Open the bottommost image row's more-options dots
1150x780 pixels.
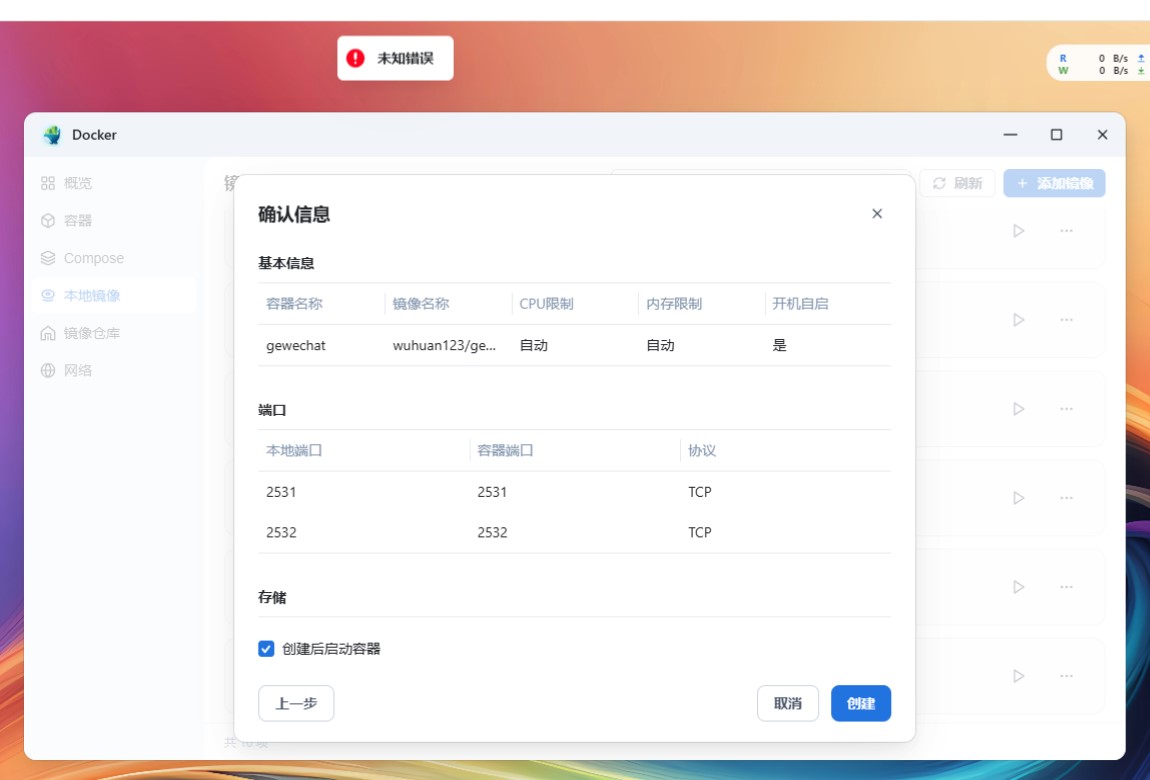[x=1066, y=676]
